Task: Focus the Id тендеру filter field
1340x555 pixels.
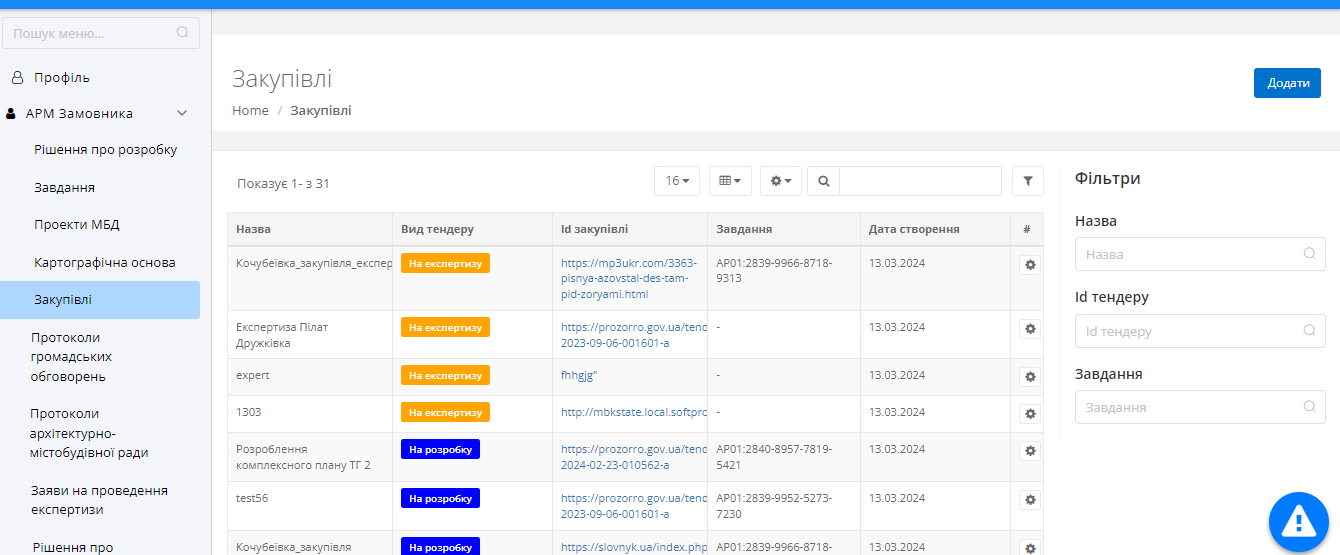Action: [x=1199, y=331]
